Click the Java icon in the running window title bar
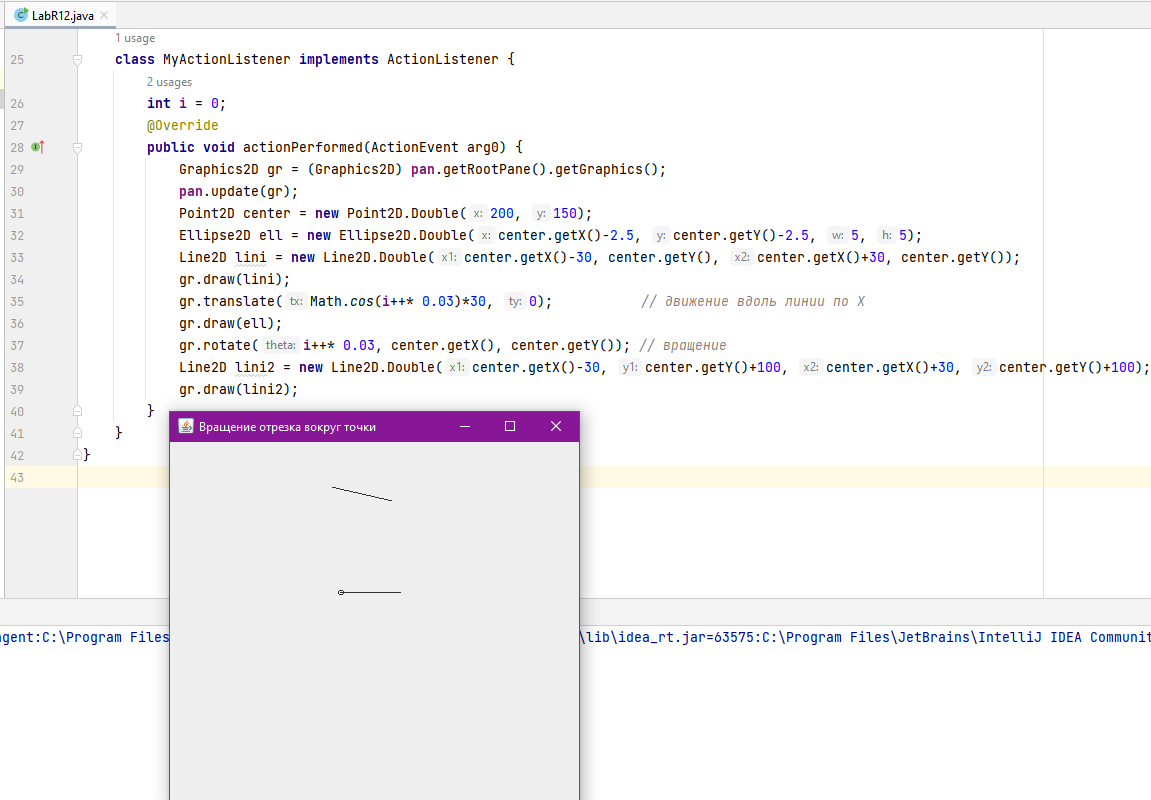The image size is (1151, 800). click(x=186, y=426)
